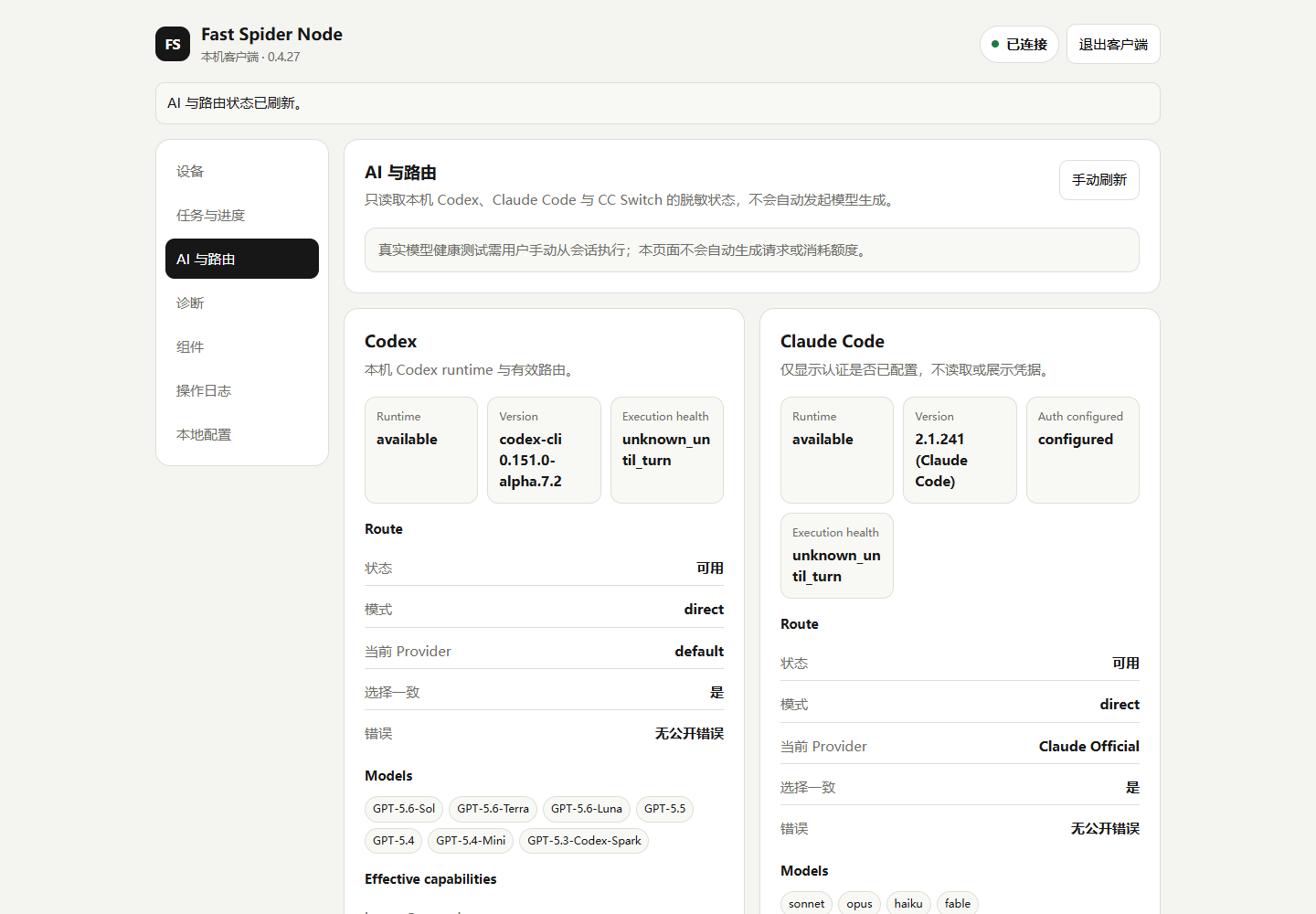Click "本机 Codex runtime 与有效路由。" description
The width and height of the screenshot is (1316, 914).
click(472, 370)
